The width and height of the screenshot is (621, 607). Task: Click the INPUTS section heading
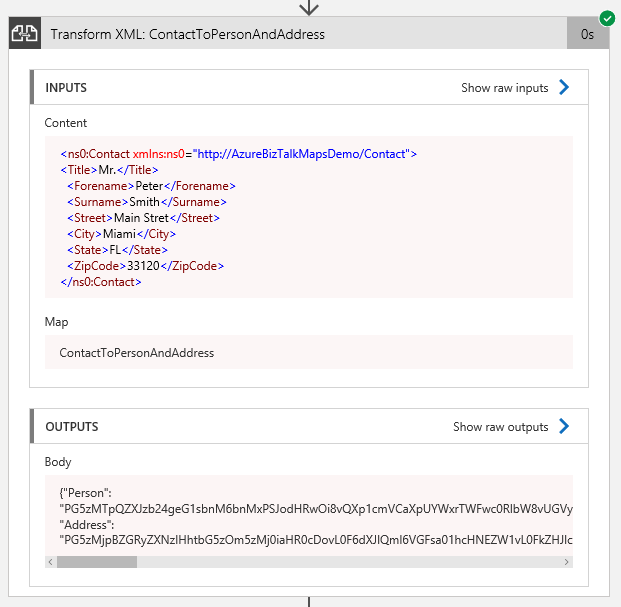pos(66,88)
